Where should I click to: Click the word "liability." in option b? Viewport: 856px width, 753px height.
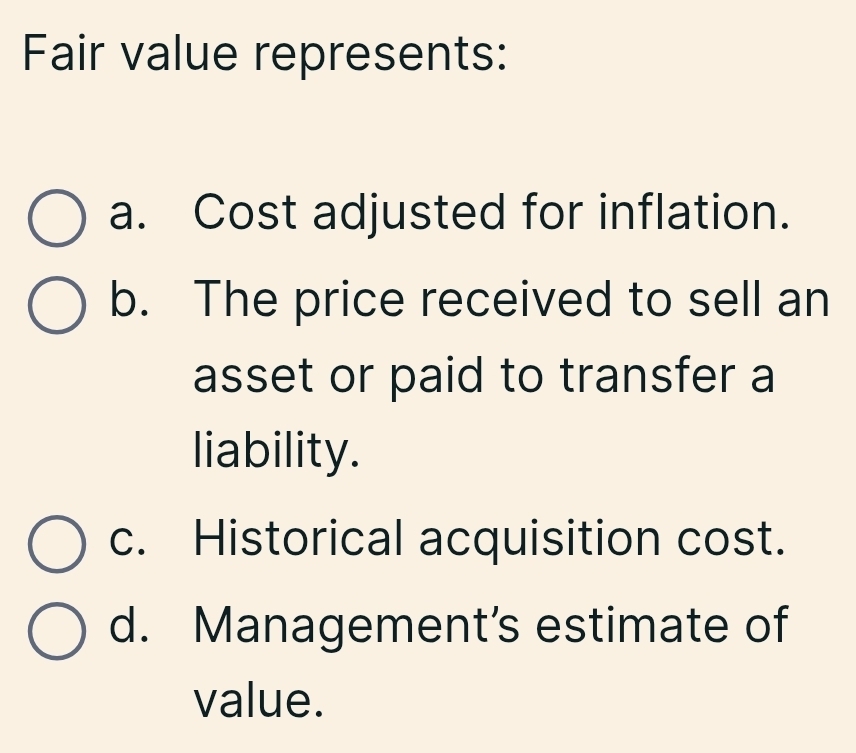point(275,453)
